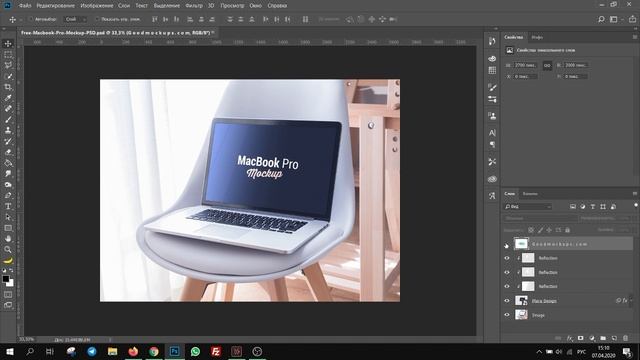Toggle the width-height link chain in Properties
This screenshot has width=640, height=360.
pos(547,65)
